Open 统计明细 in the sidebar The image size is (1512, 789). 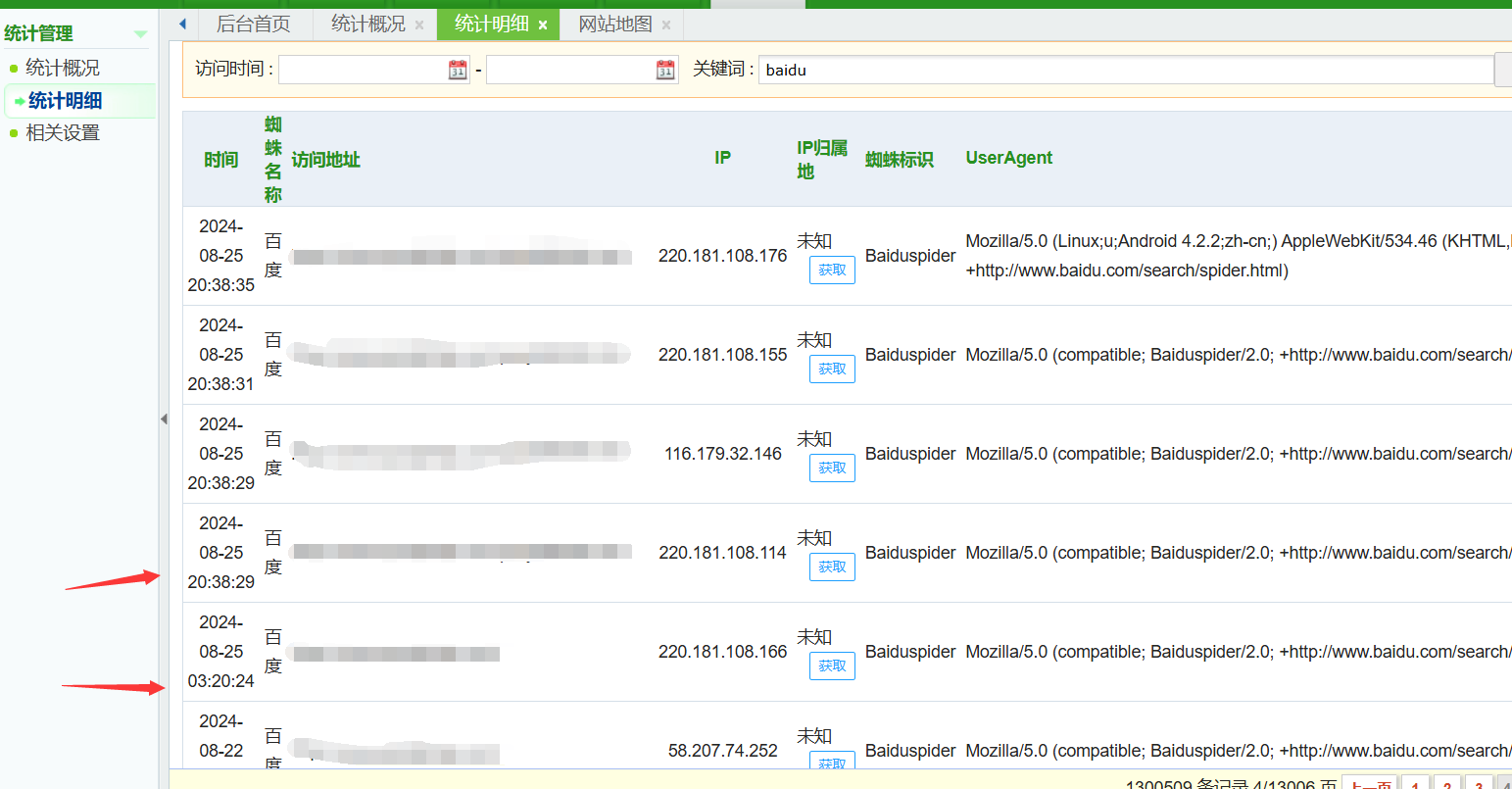tap(65, 100)
